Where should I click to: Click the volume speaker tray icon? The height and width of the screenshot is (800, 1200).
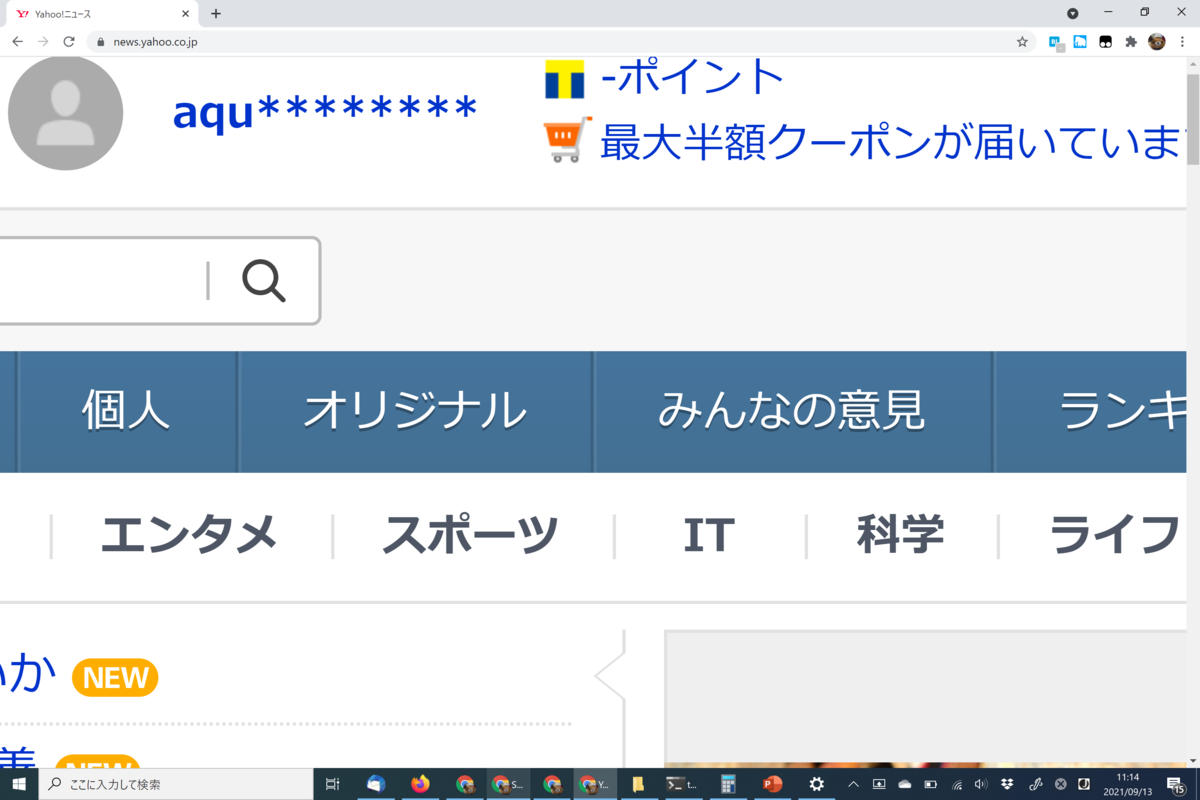(x=981, y=785)
